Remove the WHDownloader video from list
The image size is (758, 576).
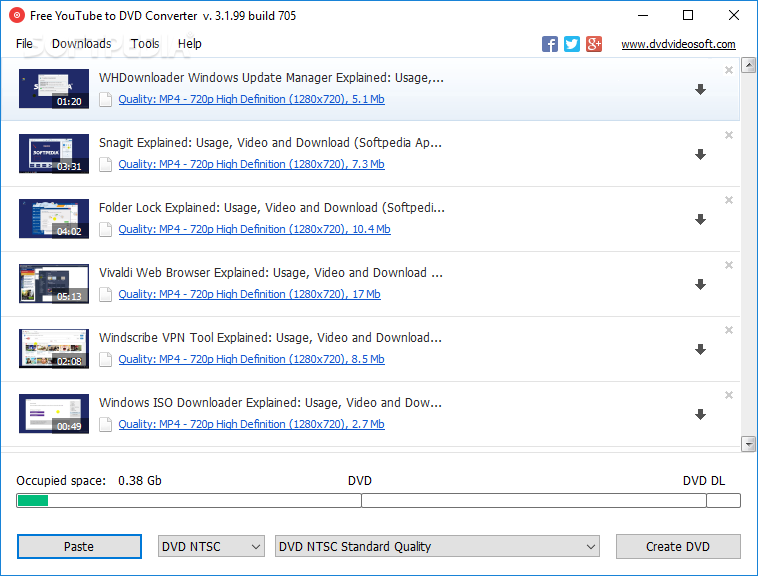(729, 70)
